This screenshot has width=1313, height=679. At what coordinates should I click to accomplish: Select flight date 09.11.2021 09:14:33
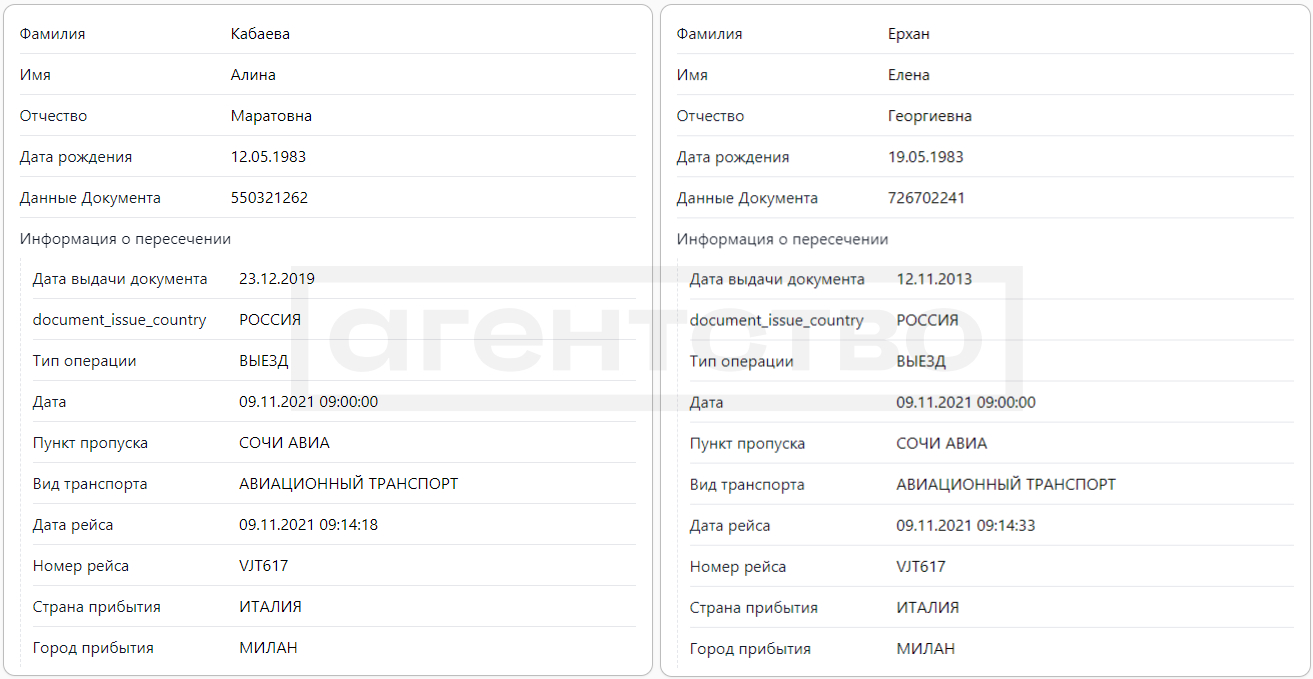(965, 525)
